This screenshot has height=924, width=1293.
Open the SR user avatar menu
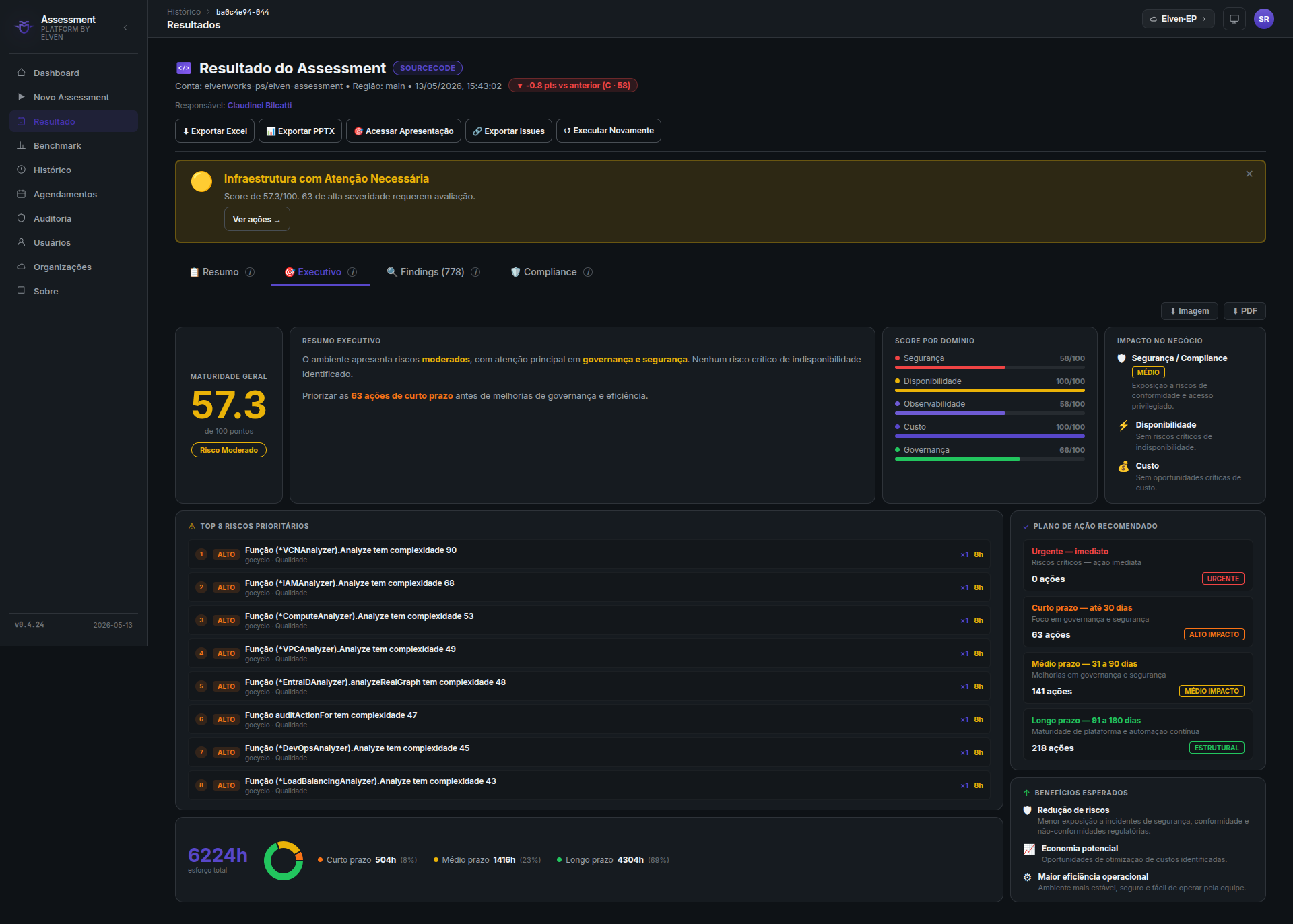click(1263, 19)
